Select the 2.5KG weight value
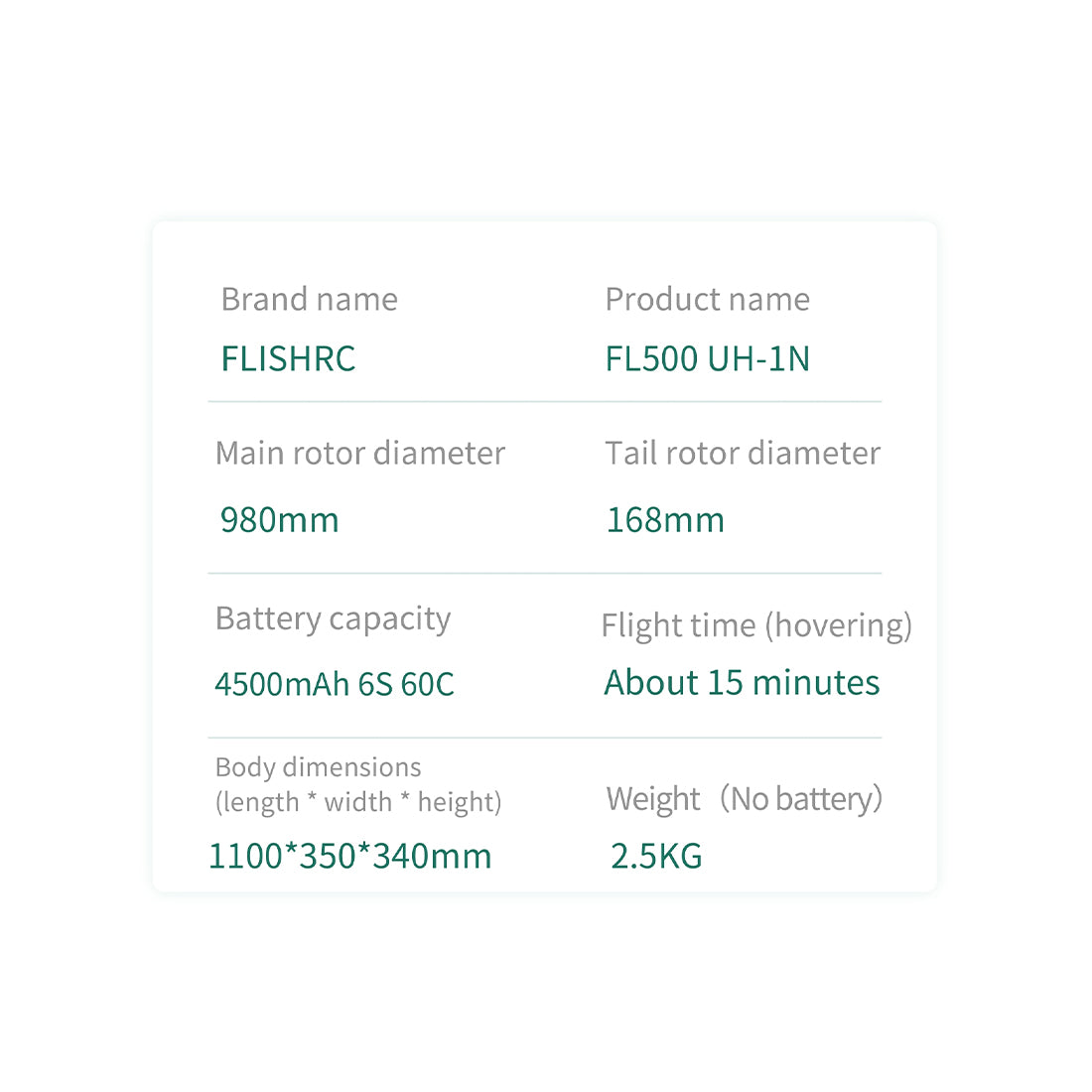This screenshot has height=1092, width=1092. pyautogui.click(x=656, y=856)
